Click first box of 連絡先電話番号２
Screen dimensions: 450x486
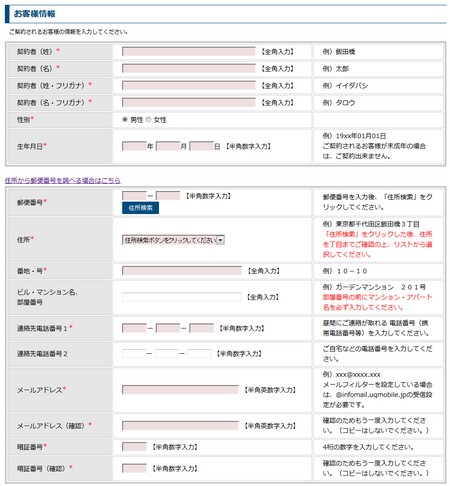coord(134,353)
